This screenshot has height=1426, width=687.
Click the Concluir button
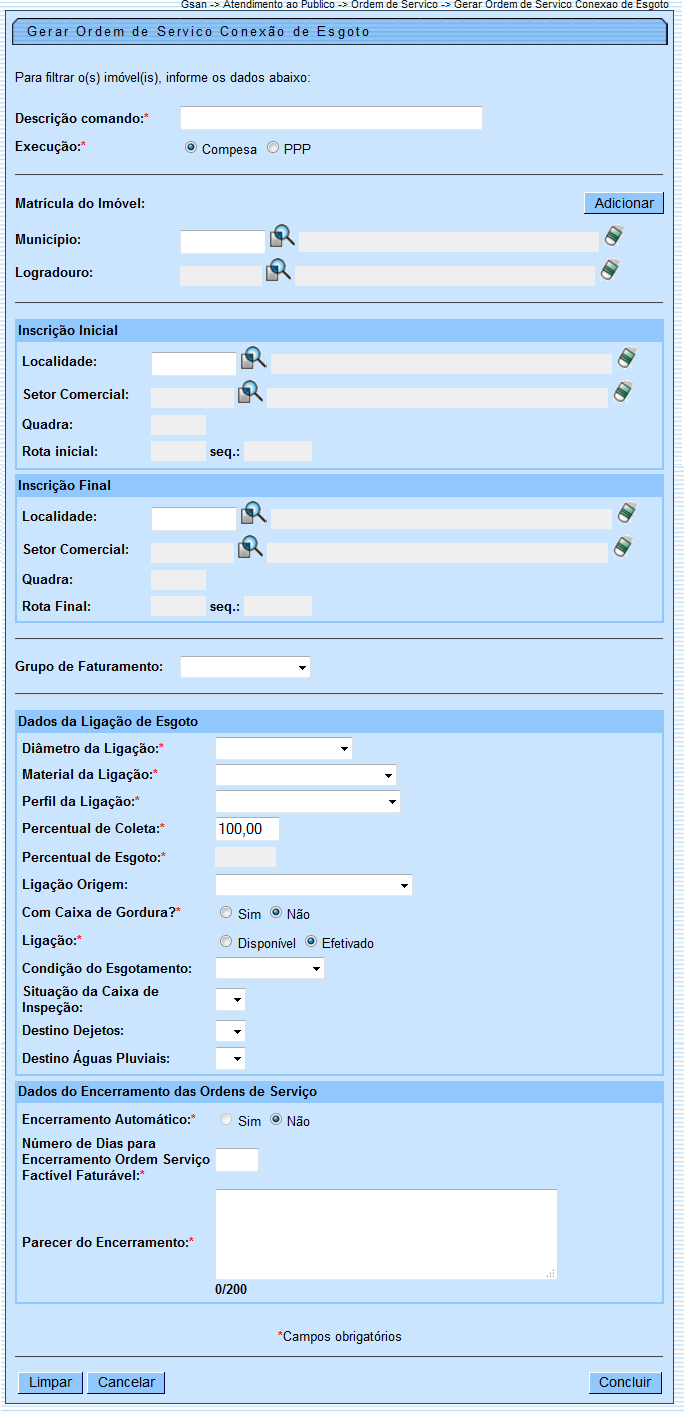pos(625,1382)
